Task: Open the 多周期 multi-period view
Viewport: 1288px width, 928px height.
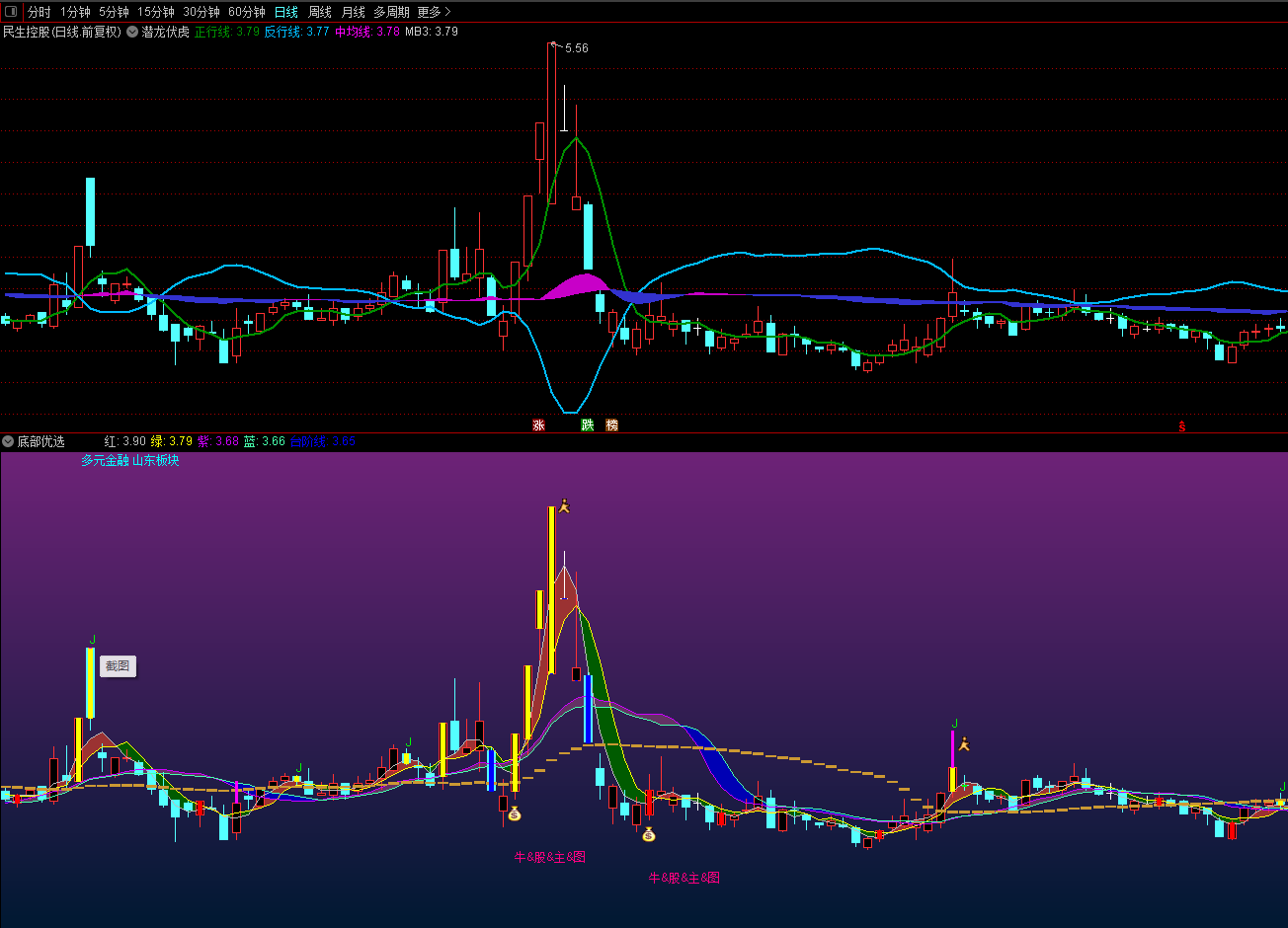Action: click(x=391, y=12)
